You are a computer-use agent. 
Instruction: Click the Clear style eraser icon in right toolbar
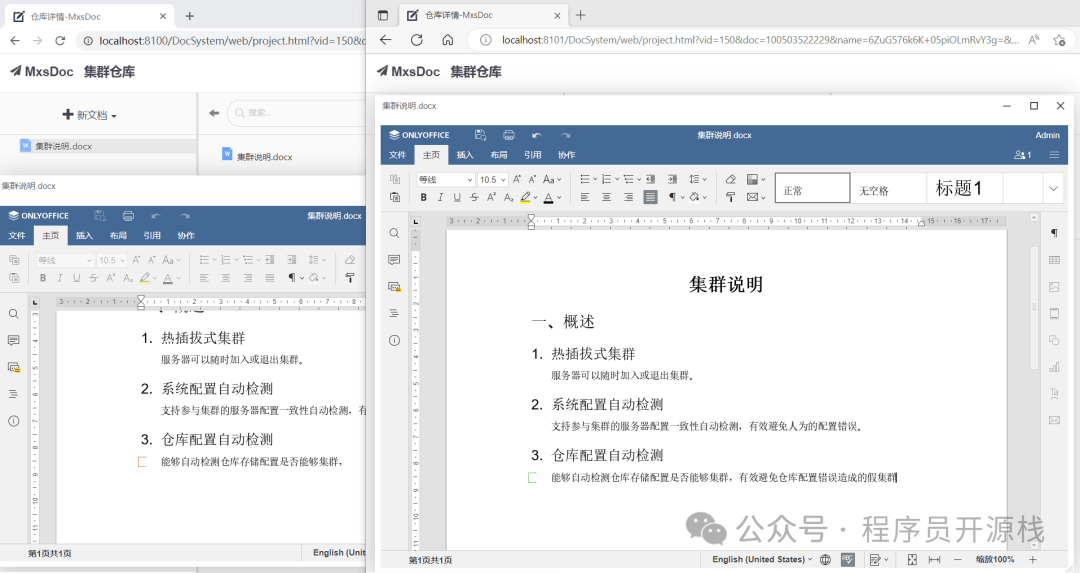click(x=731, y=179)
